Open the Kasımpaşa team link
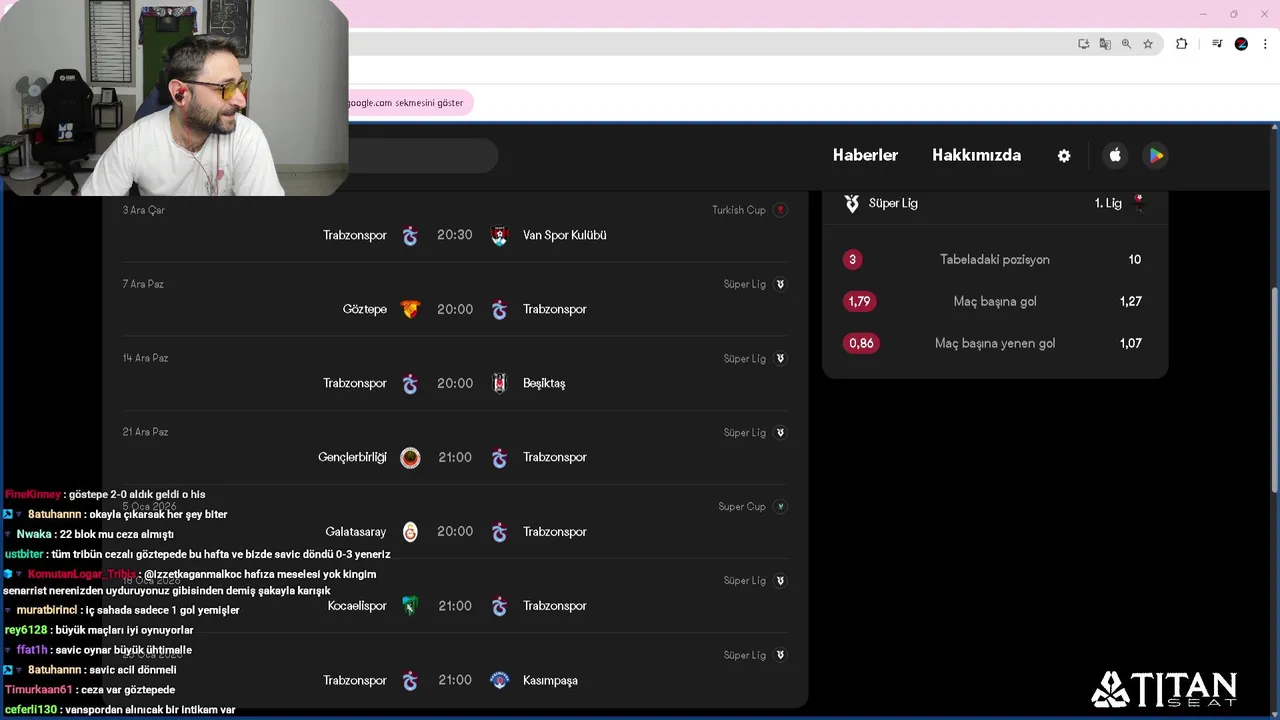This screenshot has width=1280, height=720. pyautogui.click(x=550, y=681)
